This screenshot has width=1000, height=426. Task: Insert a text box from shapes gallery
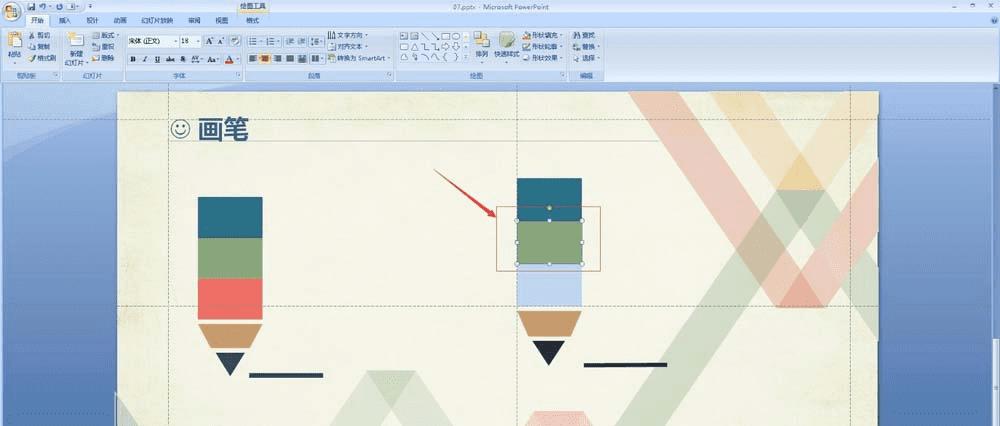[x=404, y=36]
